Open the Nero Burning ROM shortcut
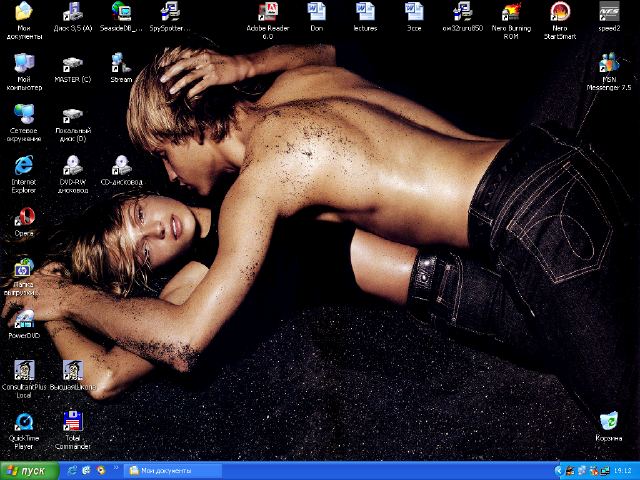 point(511,12)
